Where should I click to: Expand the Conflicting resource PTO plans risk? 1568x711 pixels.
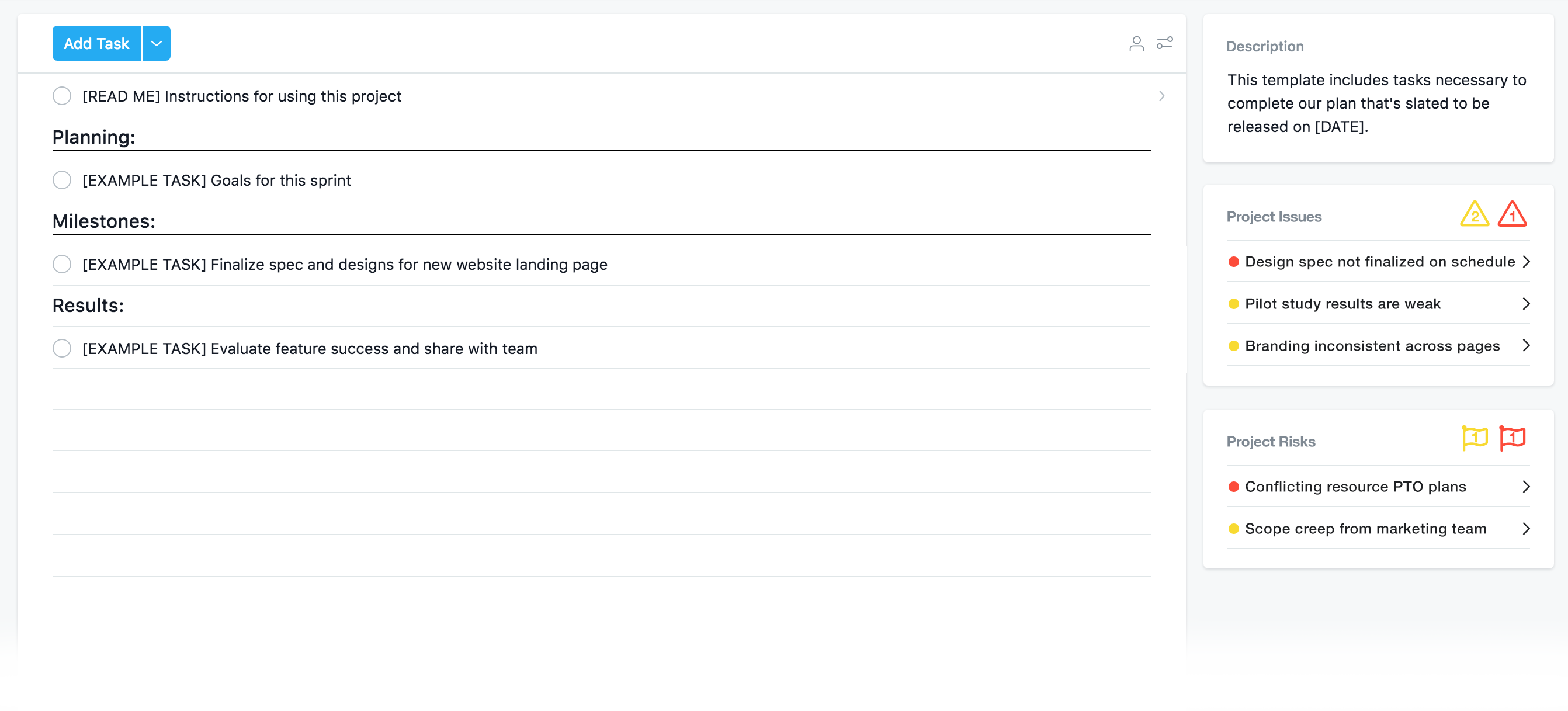pos(1527,486)
